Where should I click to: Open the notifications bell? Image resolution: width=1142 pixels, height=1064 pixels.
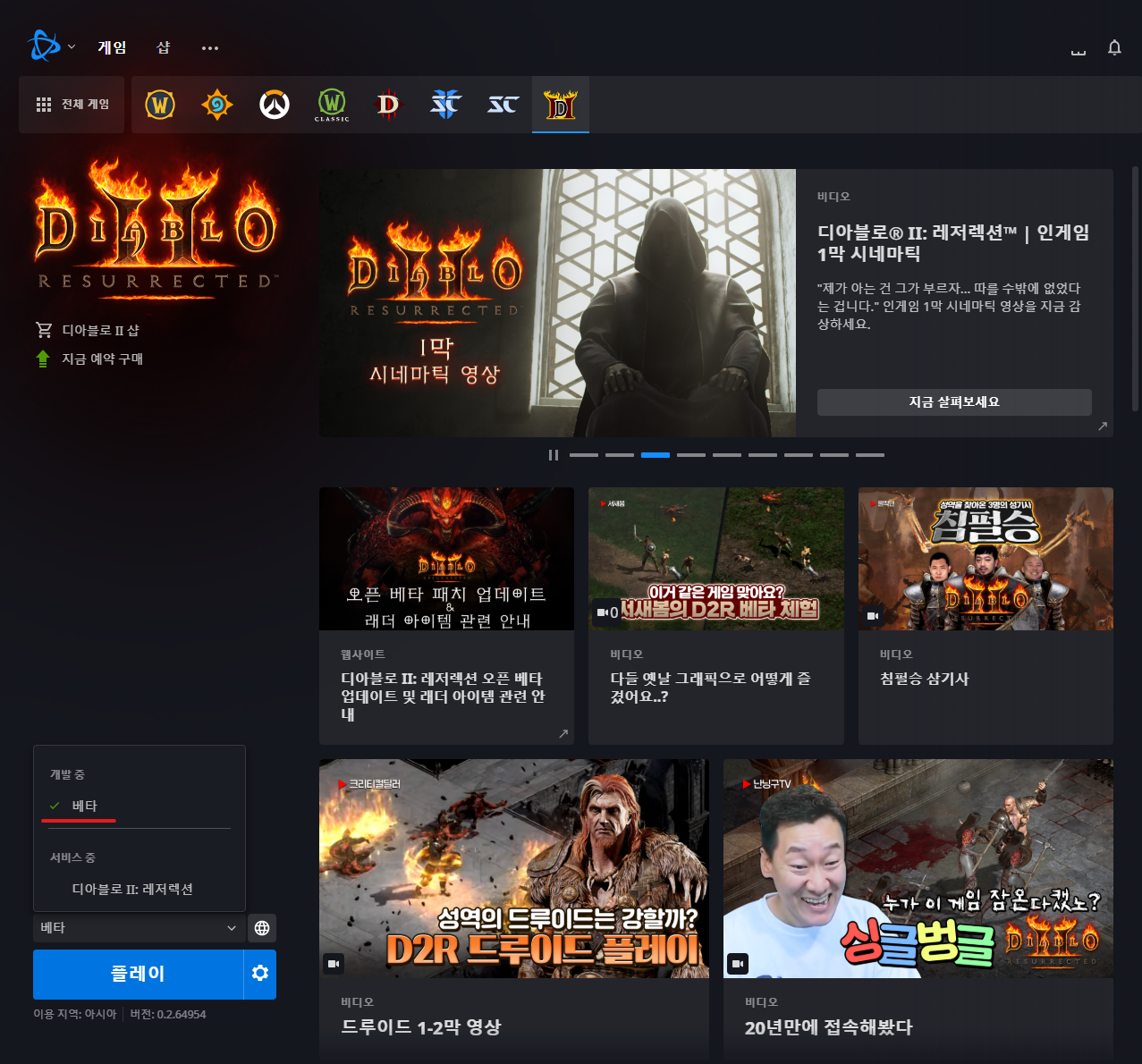coord(1114,47)
